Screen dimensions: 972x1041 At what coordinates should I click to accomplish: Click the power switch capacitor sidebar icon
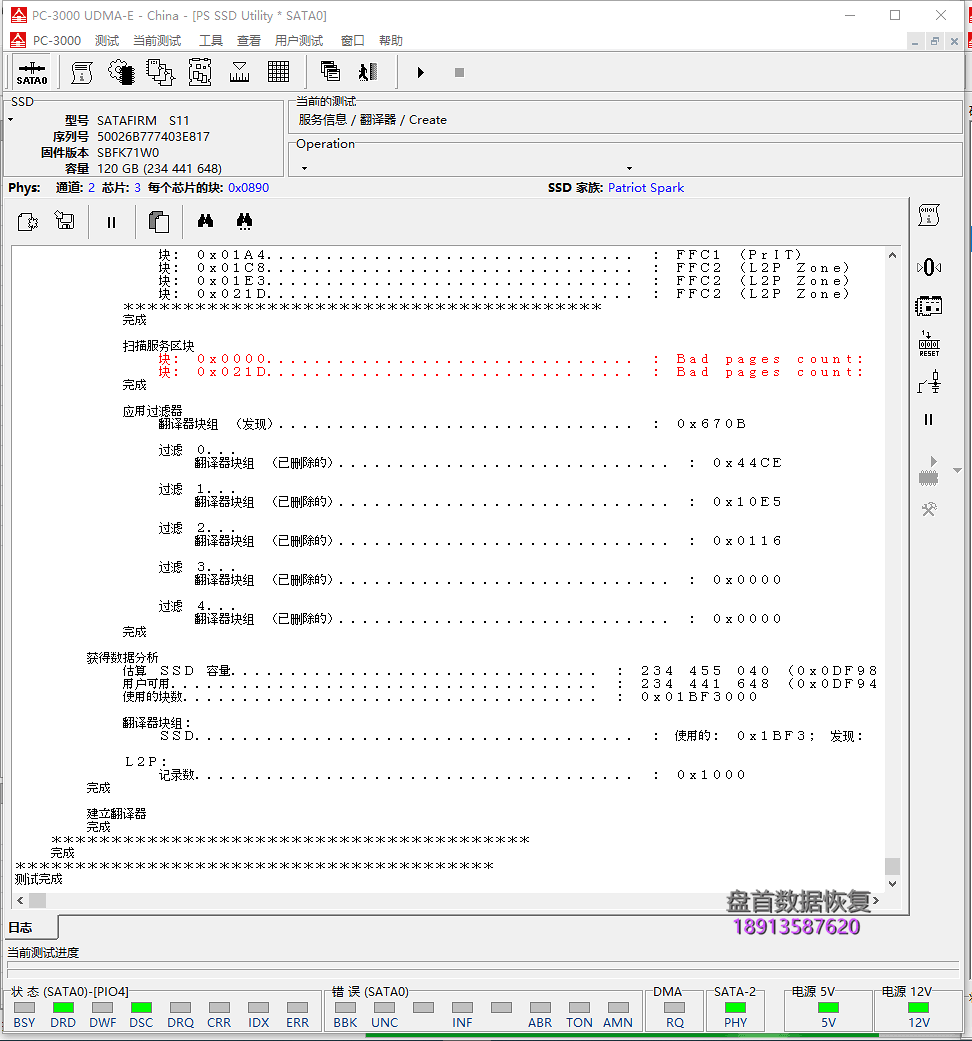pyautogui.click(x=929, y=382)
